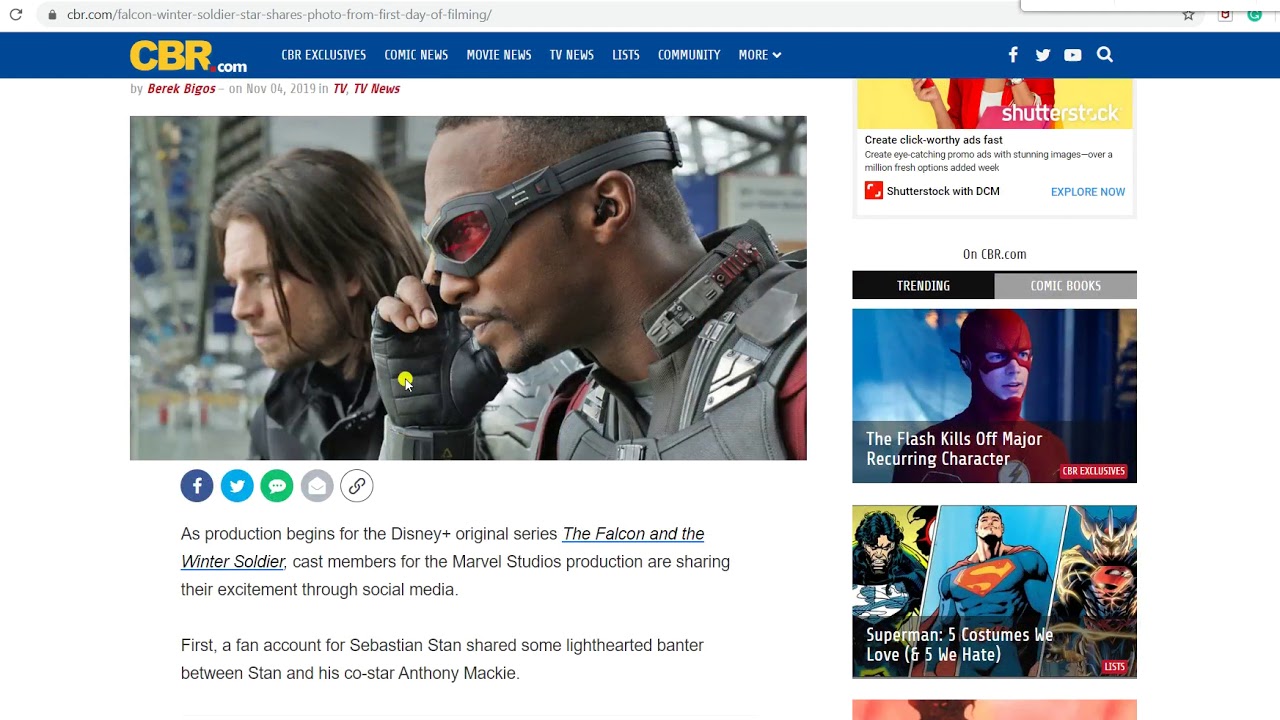Follow The Falcon and the Winter Soldier link
The width and height of the screenshot is (1280, 720).
443,548
